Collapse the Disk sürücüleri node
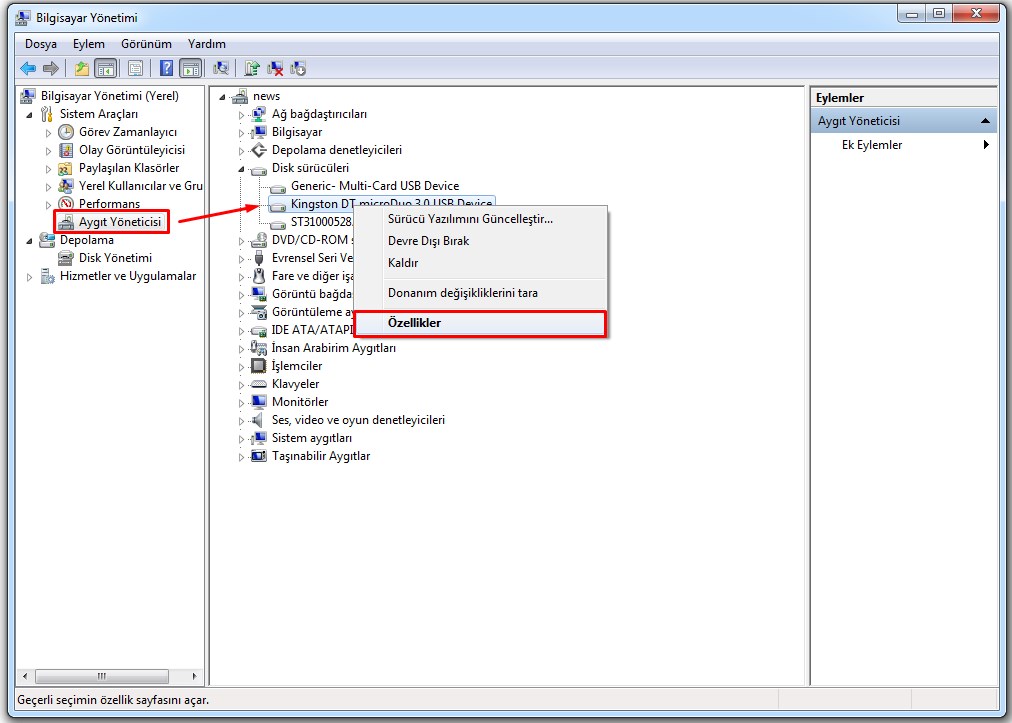 (x=241, y=169)
